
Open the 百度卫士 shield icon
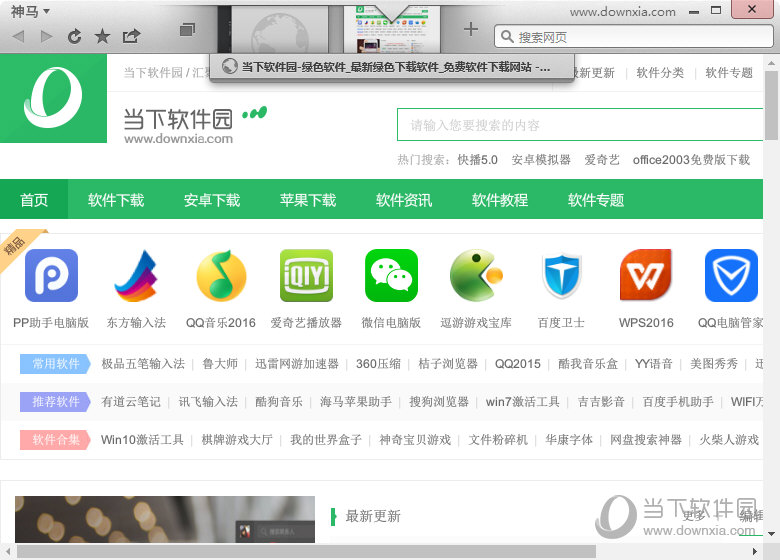(561, 276)
